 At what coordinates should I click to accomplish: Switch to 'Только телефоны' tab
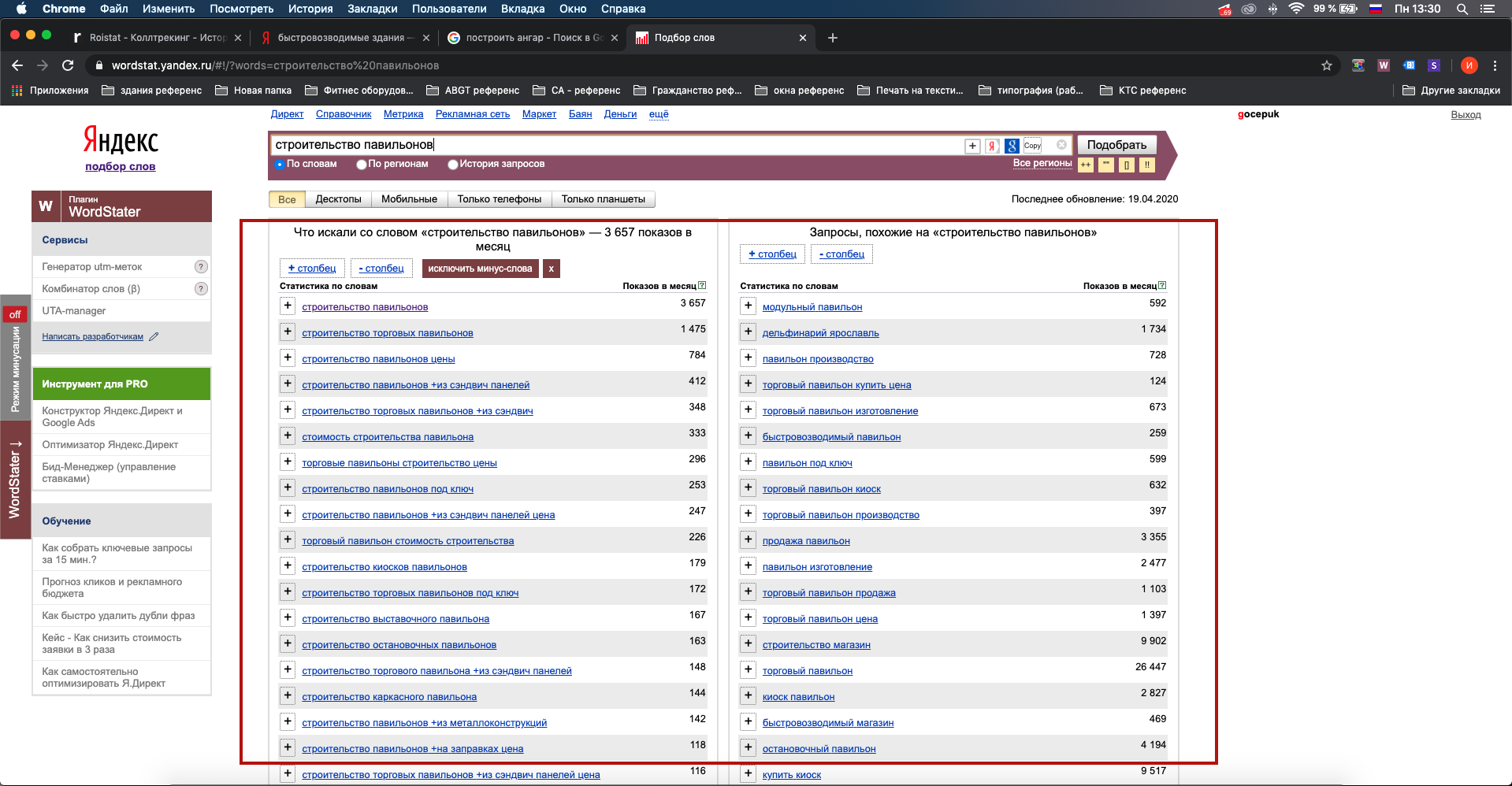tap(500, 199)
